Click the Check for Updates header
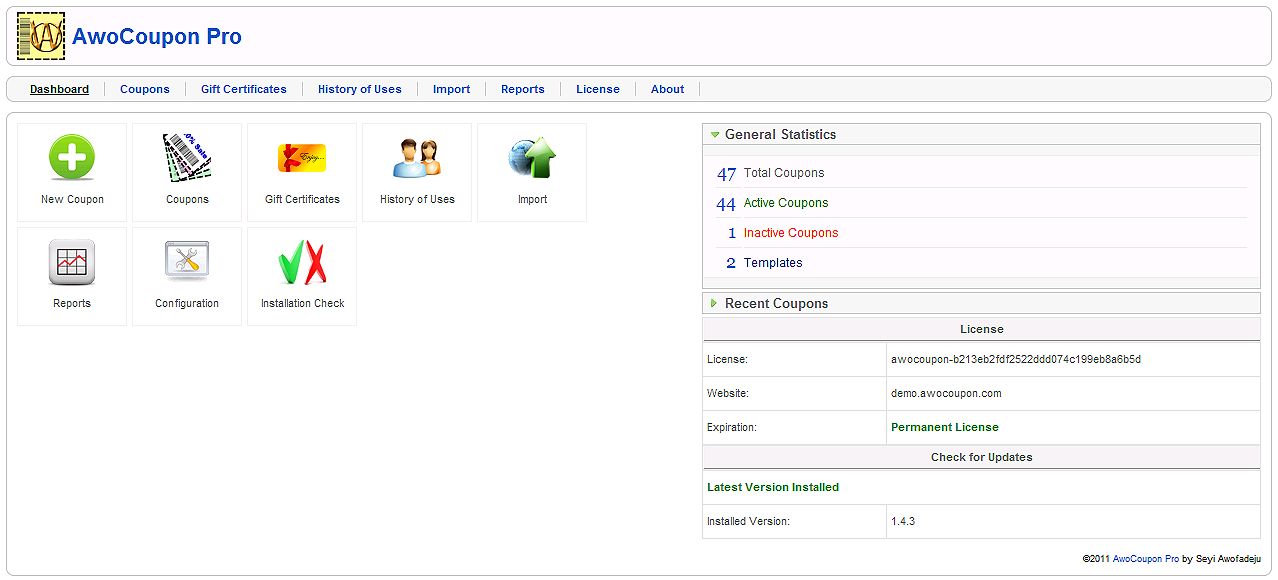This screenshot has width=1278, height=580. [981, 457]
